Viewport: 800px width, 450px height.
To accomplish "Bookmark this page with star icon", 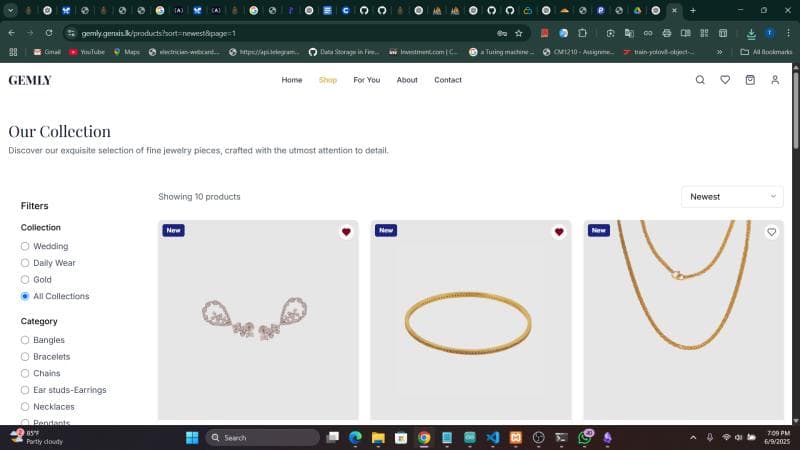I will [x=519, y=33].
